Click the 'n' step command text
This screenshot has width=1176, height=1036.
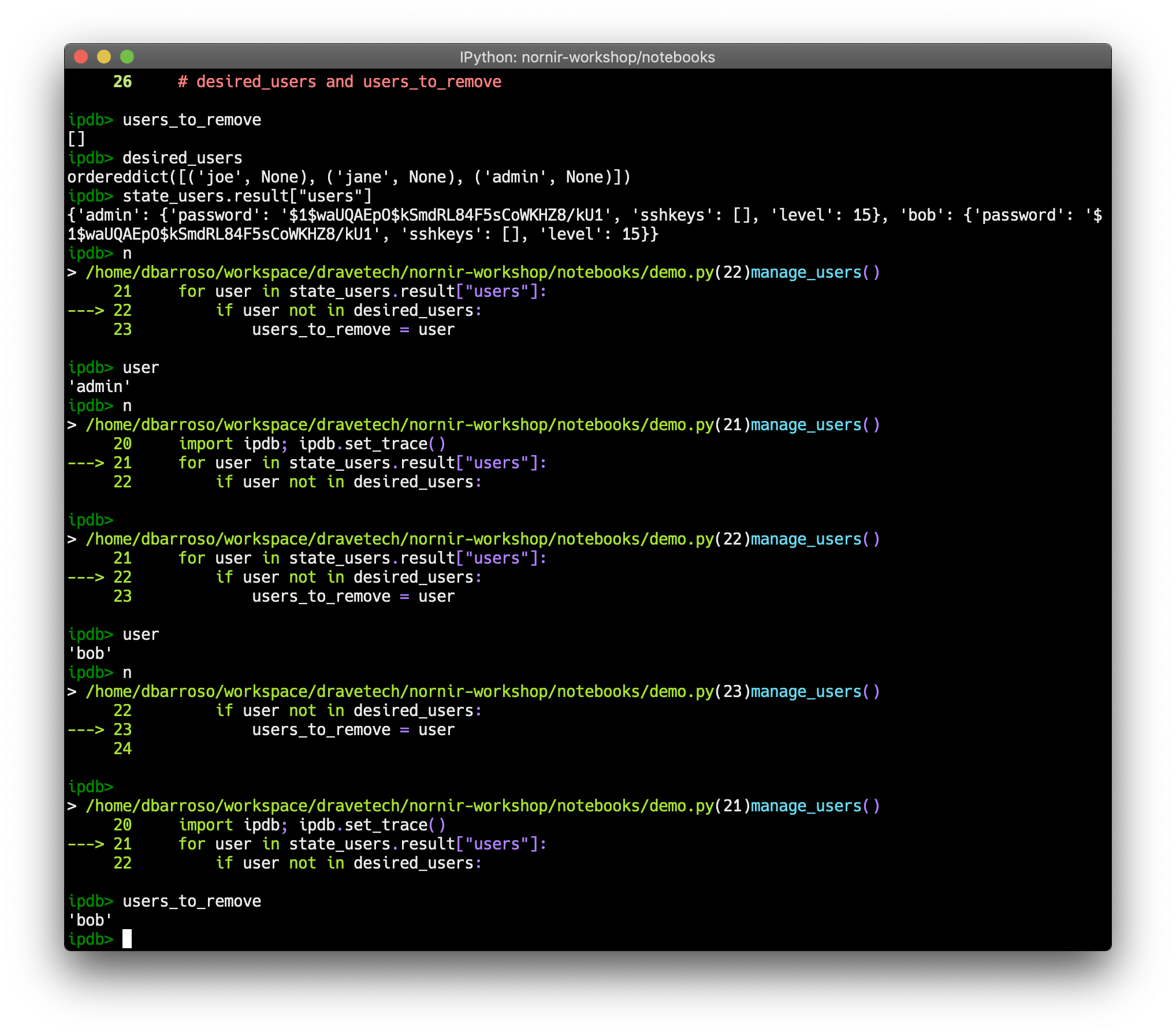tap(128, 253)
